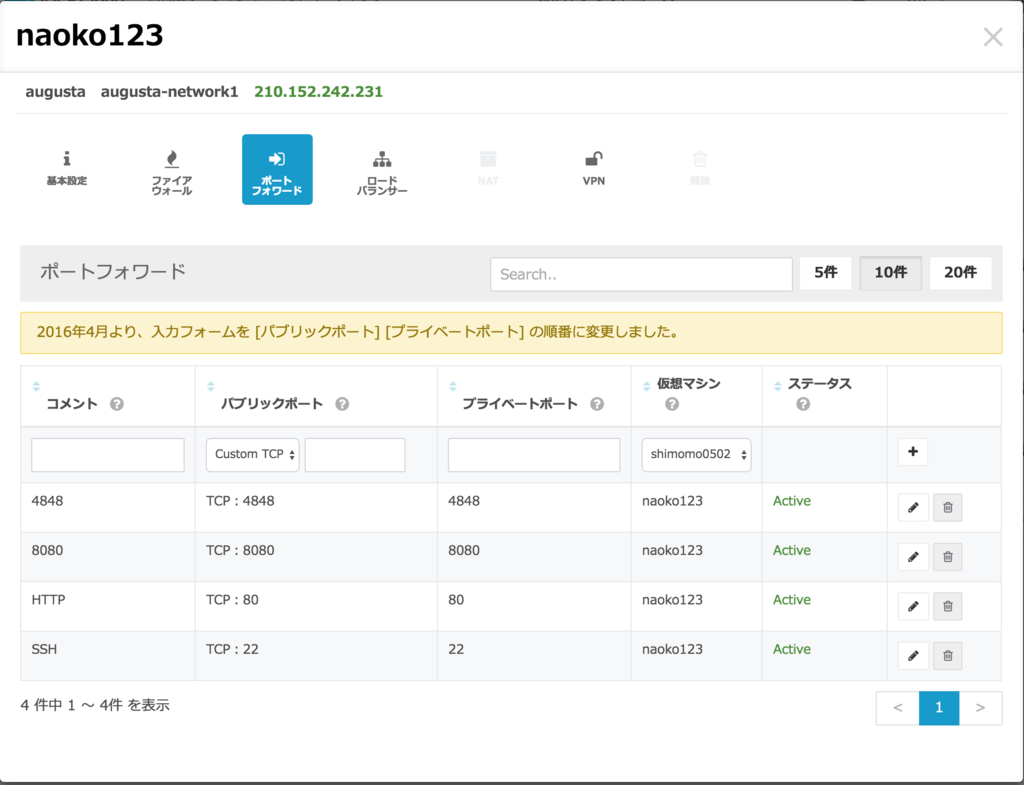The height and width of the screenshot is (785, 1024).
Task: Edit the 4848 port forward rule
Action: (913, 507)
